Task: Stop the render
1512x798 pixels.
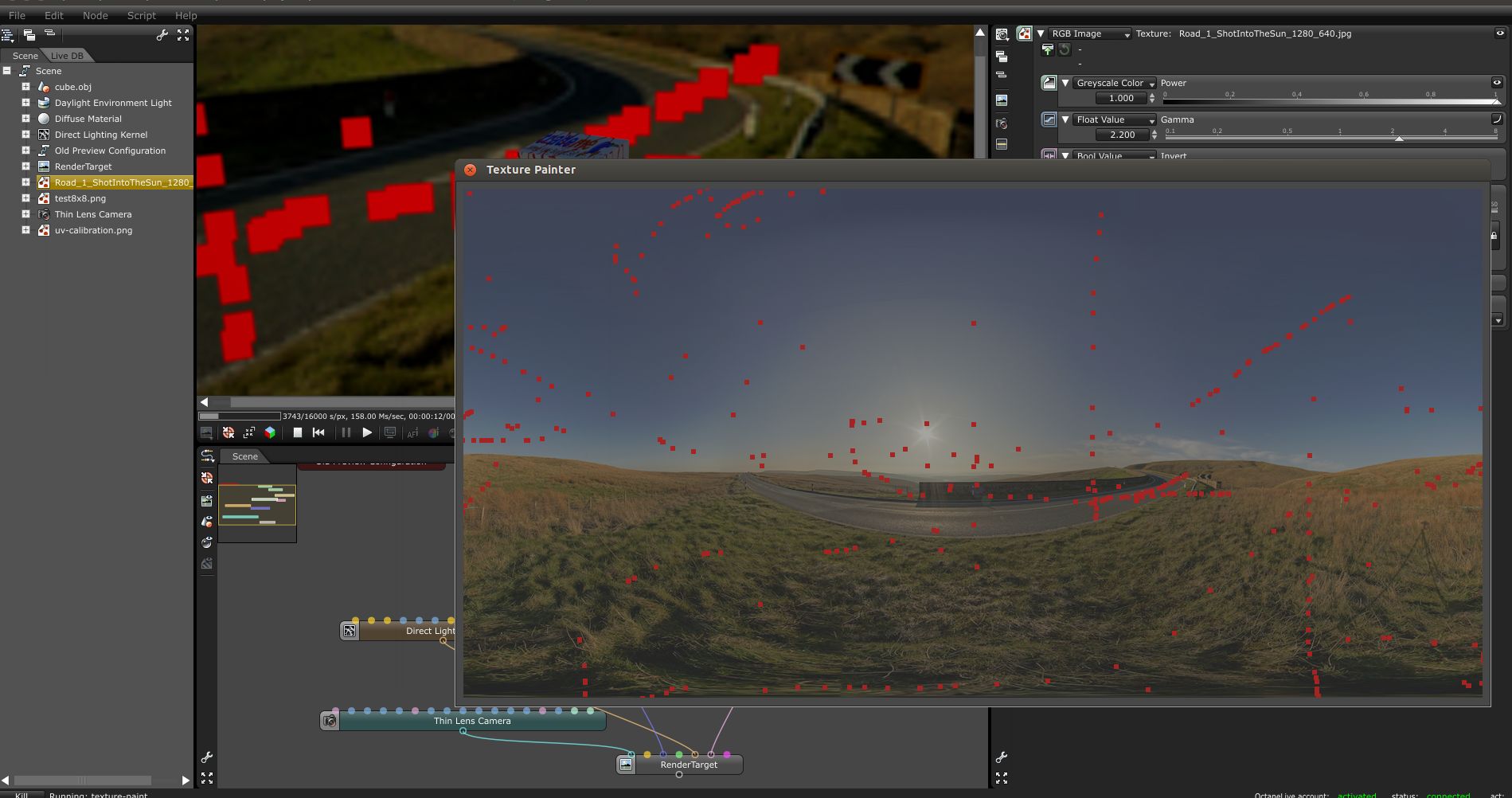Action: [x=297, y=432]
